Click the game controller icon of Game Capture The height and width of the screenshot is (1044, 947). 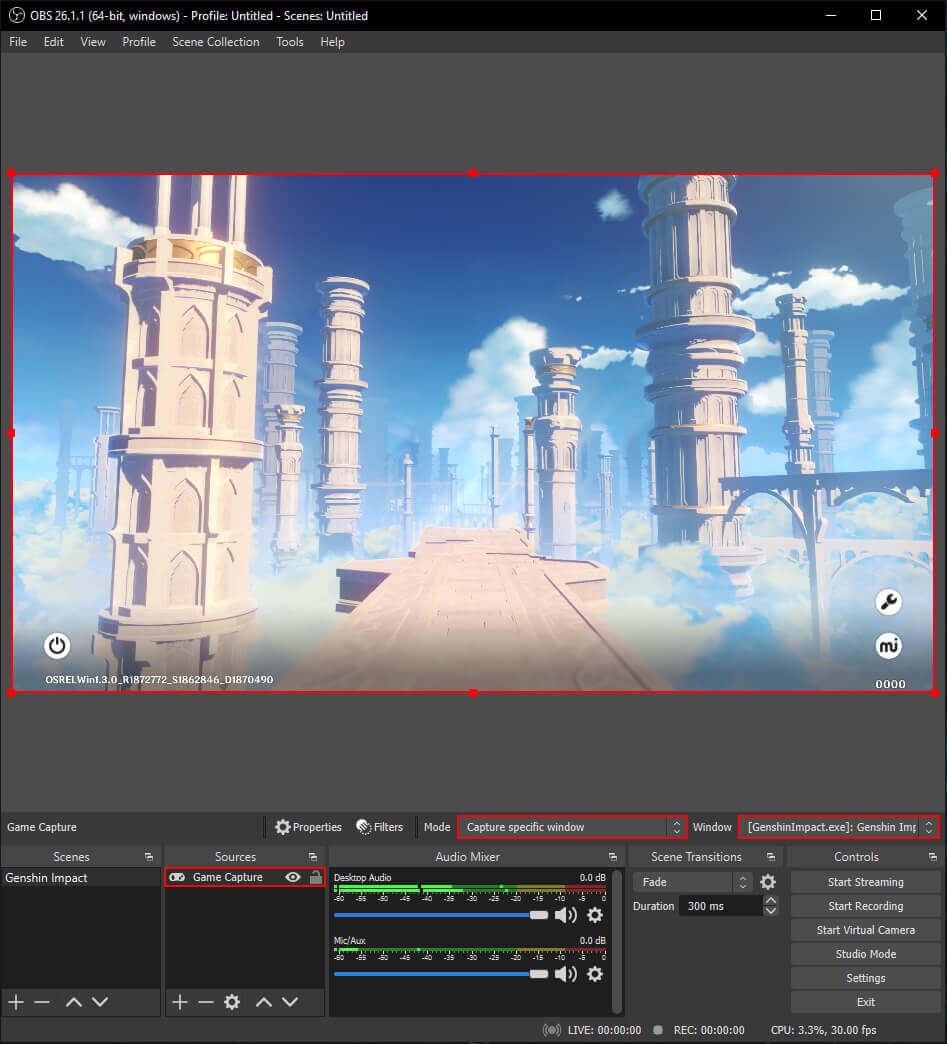pos(177,878)
